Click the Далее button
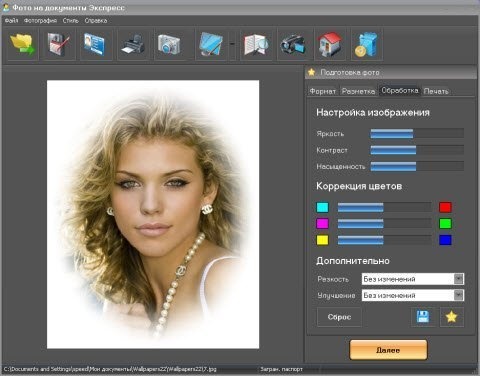The image size is (480, 376). 388,350
